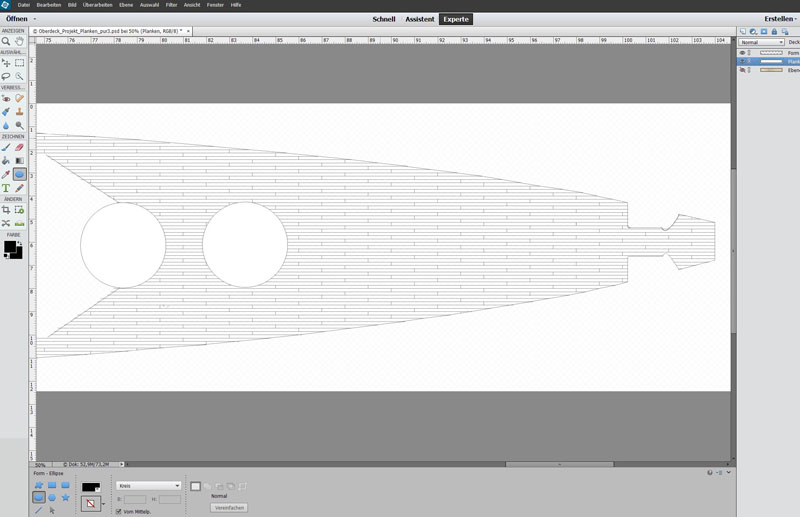Select the Zoom tool in the toolbox
800x517 pixels.
pos(6,42)
